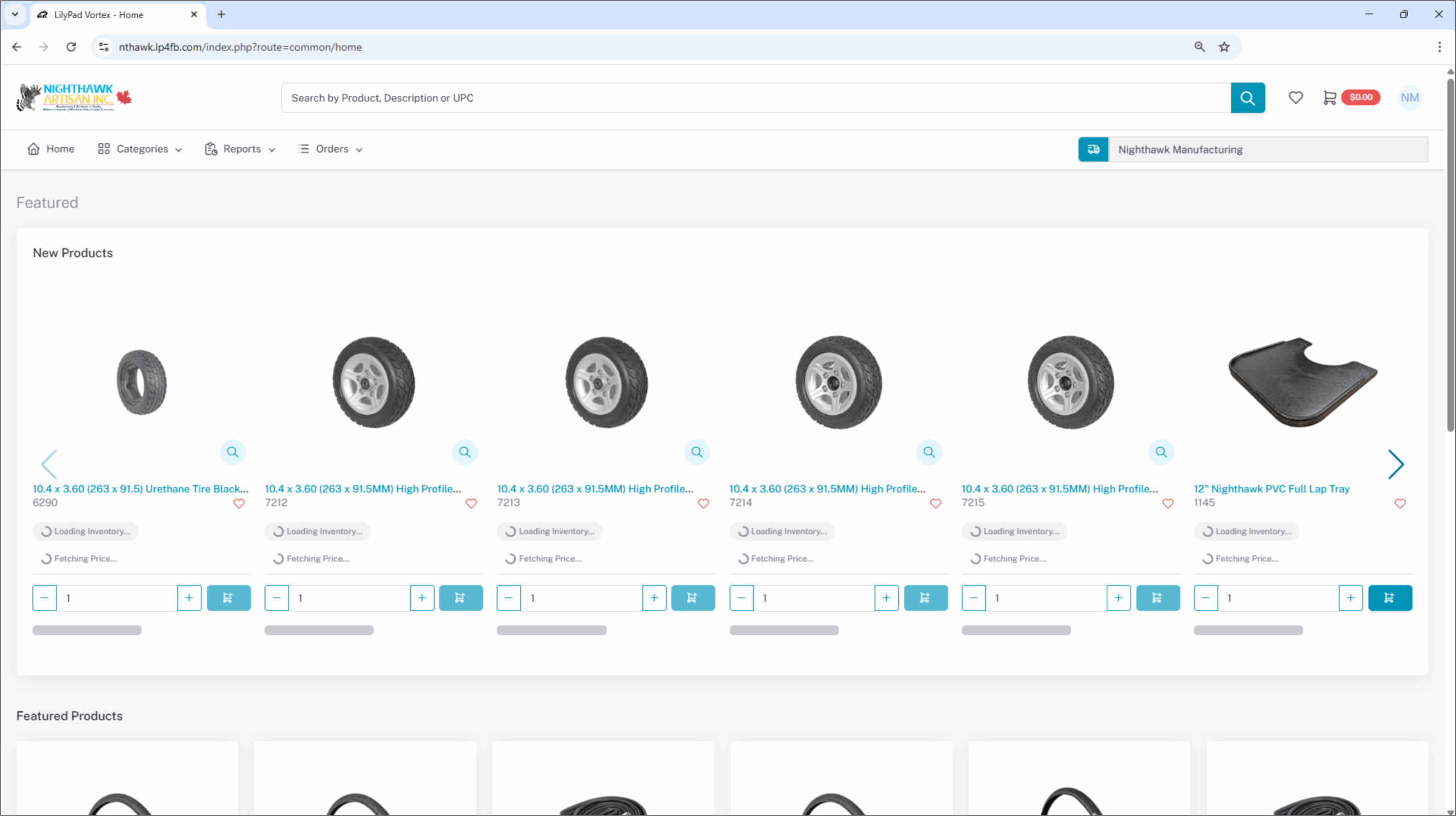The image size is (1456, 816).
Task: Increase quantity for product 7213 with plus
Action: point(654,597)
